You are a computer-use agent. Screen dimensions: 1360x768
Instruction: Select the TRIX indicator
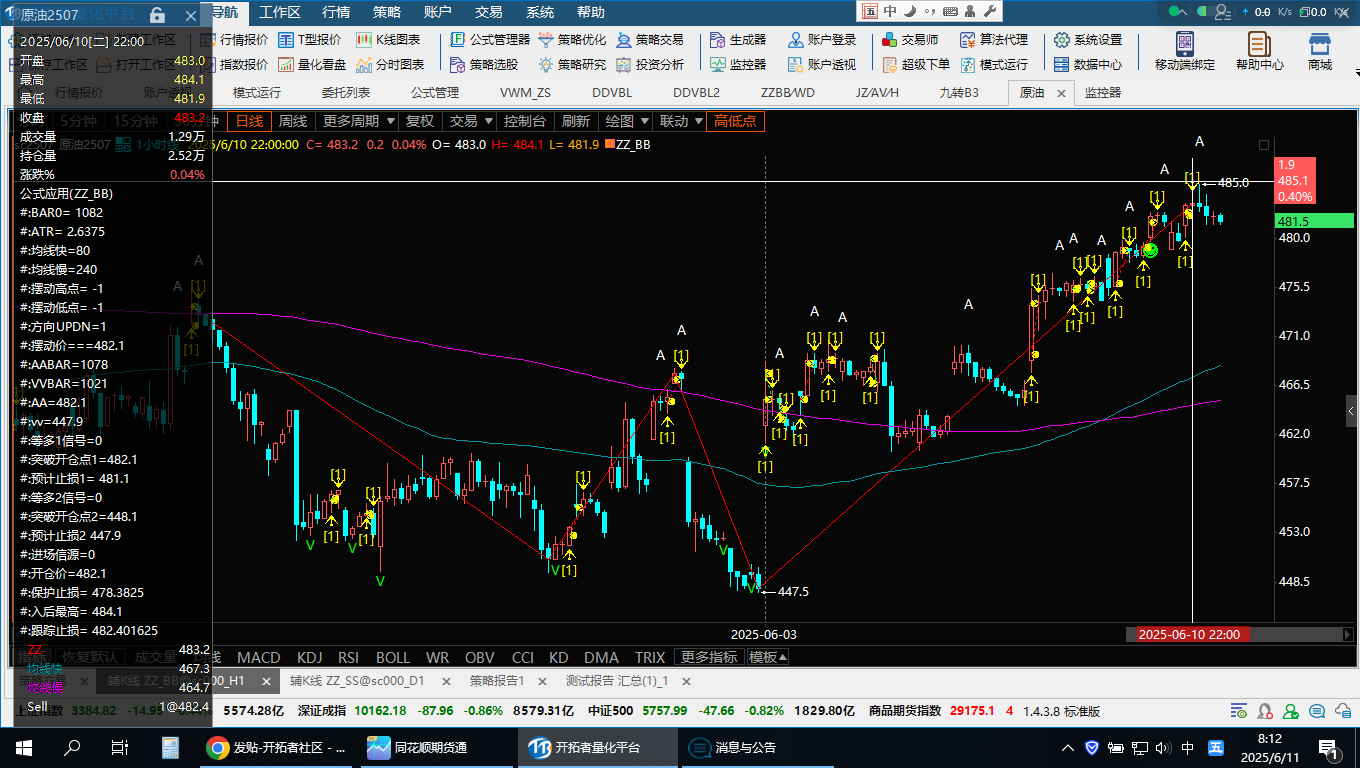[650, 657]
